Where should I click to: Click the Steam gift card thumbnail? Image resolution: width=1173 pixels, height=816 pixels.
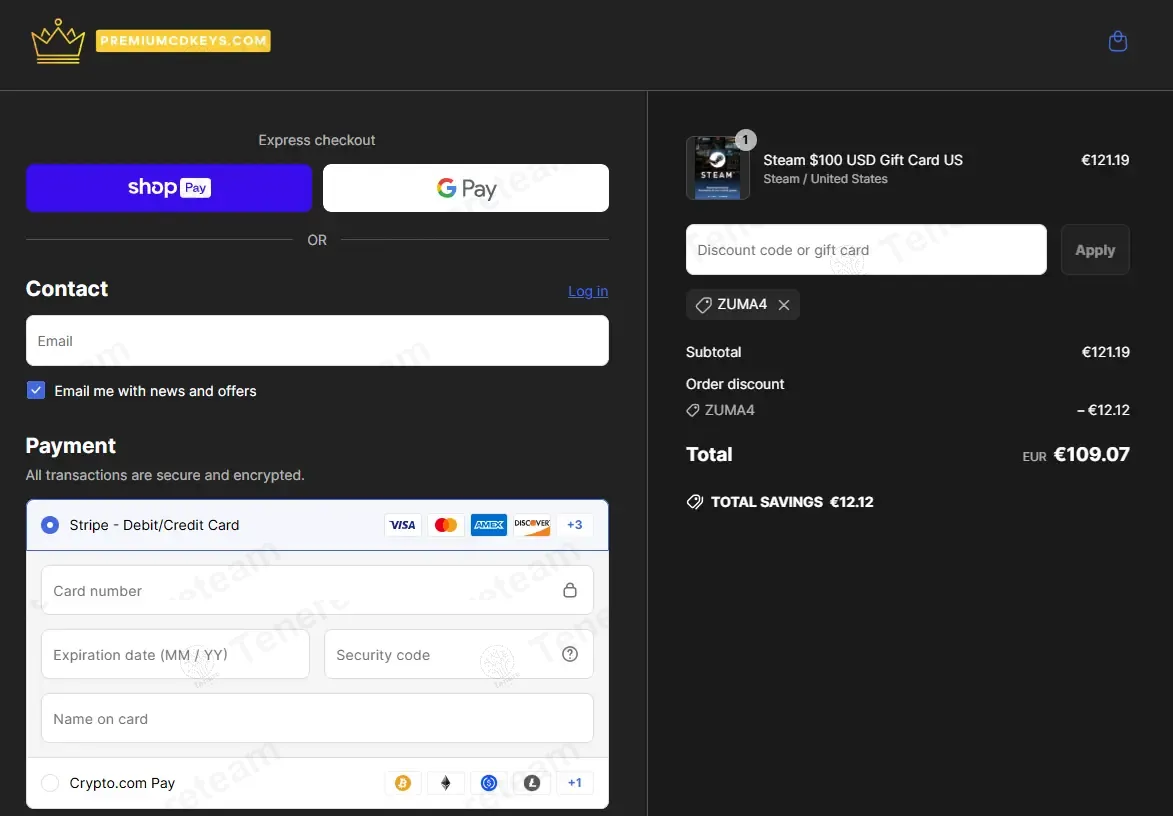click(x=717, y=168)
